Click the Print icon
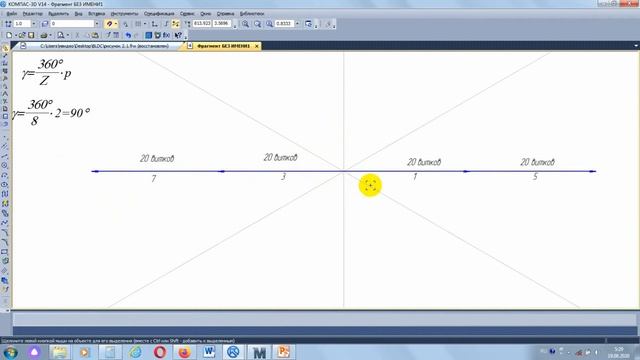Viewport: 640px width, 360px height. pyautogui.click(x=44, y=35)
